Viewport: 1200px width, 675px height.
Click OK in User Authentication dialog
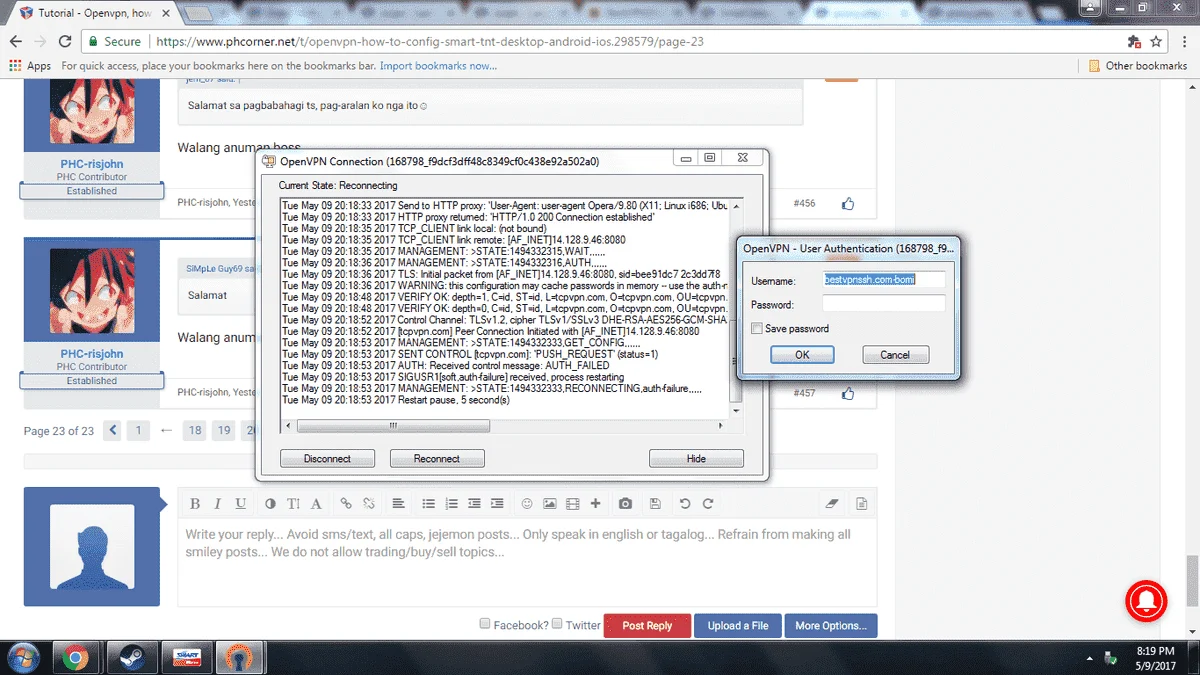coord(802,354)
